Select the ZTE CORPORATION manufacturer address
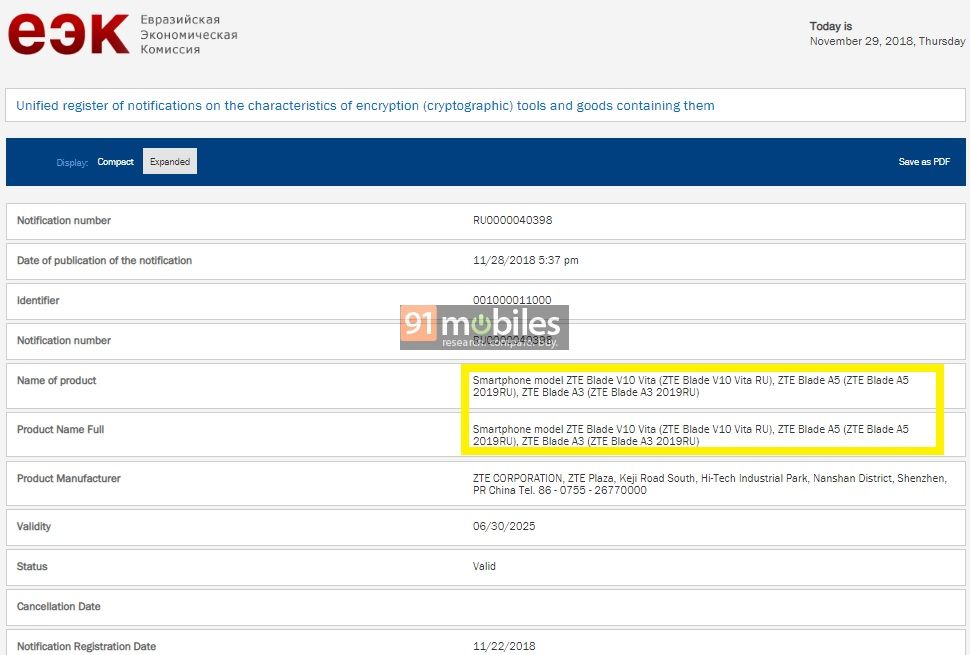970x655 pixels. [x=710, y=484]
